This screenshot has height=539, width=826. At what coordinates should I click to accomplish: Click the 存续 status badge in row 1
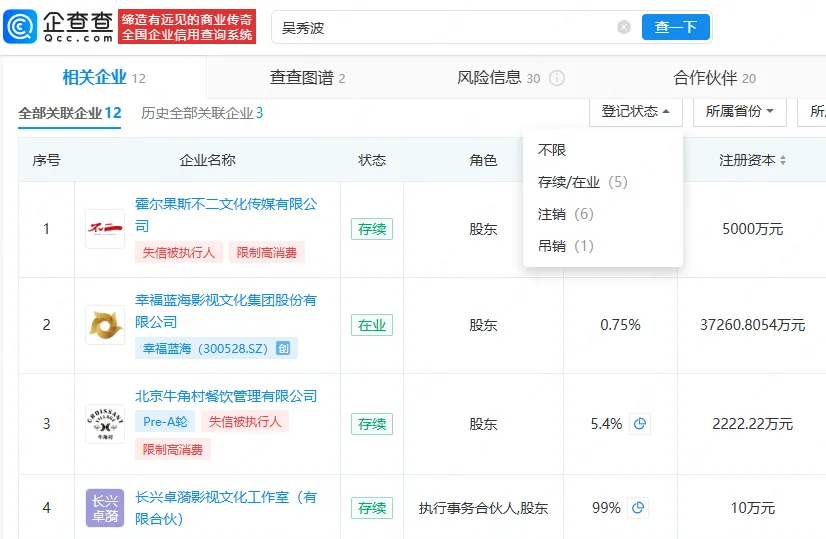tap(372, 229)
